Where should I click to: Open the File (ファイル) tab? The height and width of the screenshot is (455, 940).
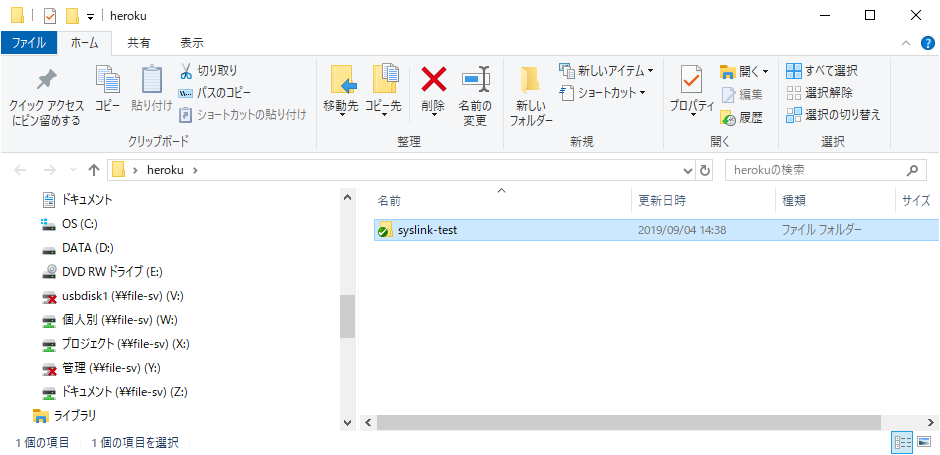(x=29, y=43)
